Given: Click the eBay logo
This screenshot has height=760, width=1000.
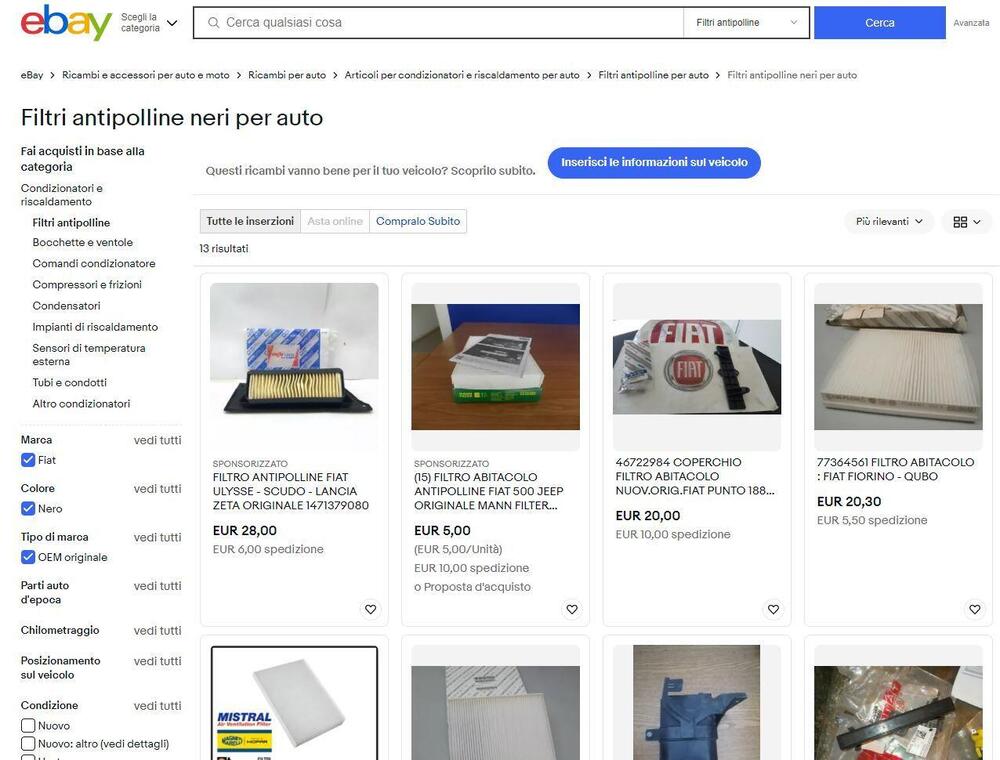Looking at the screenshot, I should (x=66, y=23).
